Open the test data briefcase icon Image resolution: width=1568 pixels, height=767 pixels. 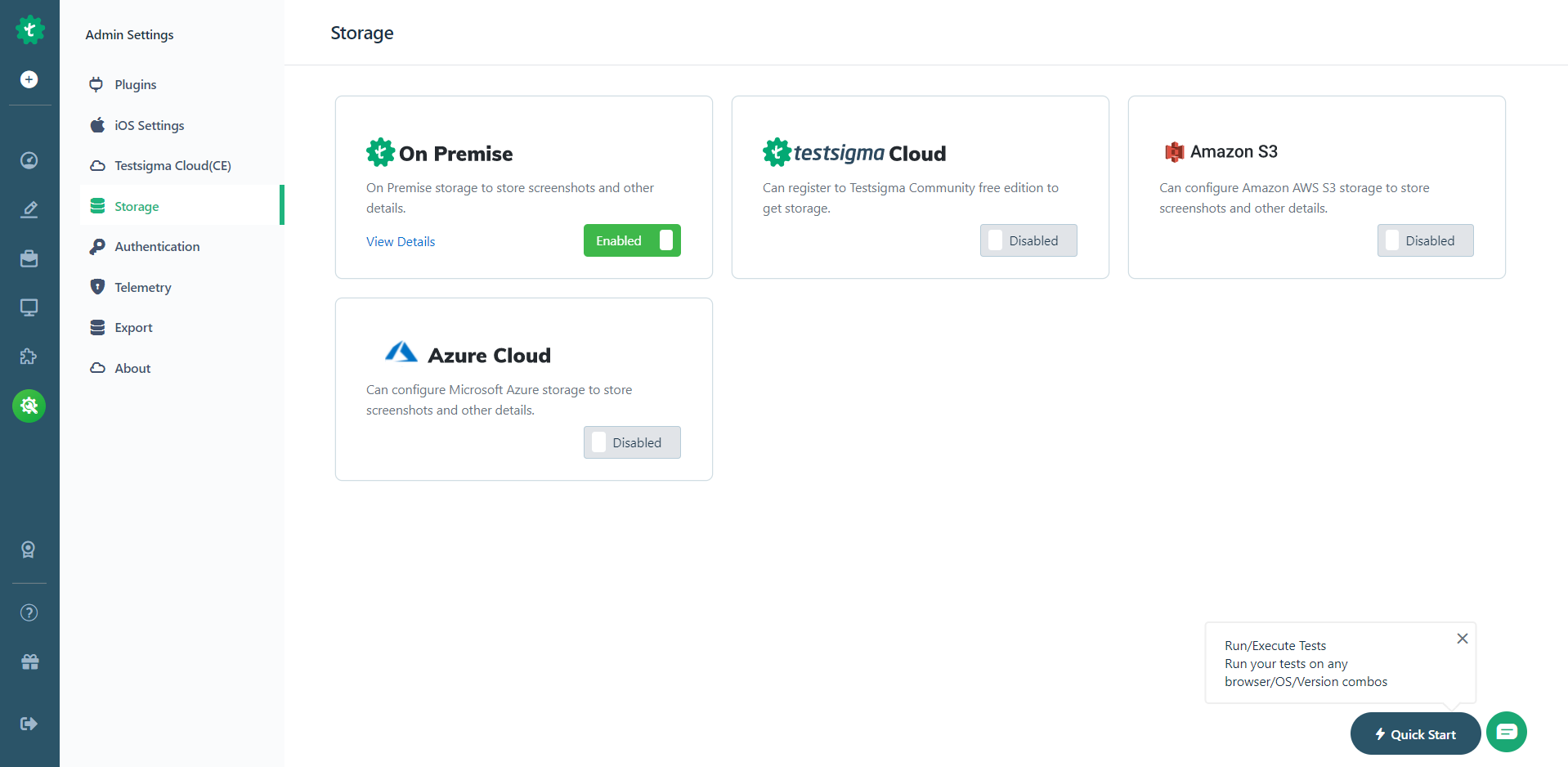tap(29, 258)
